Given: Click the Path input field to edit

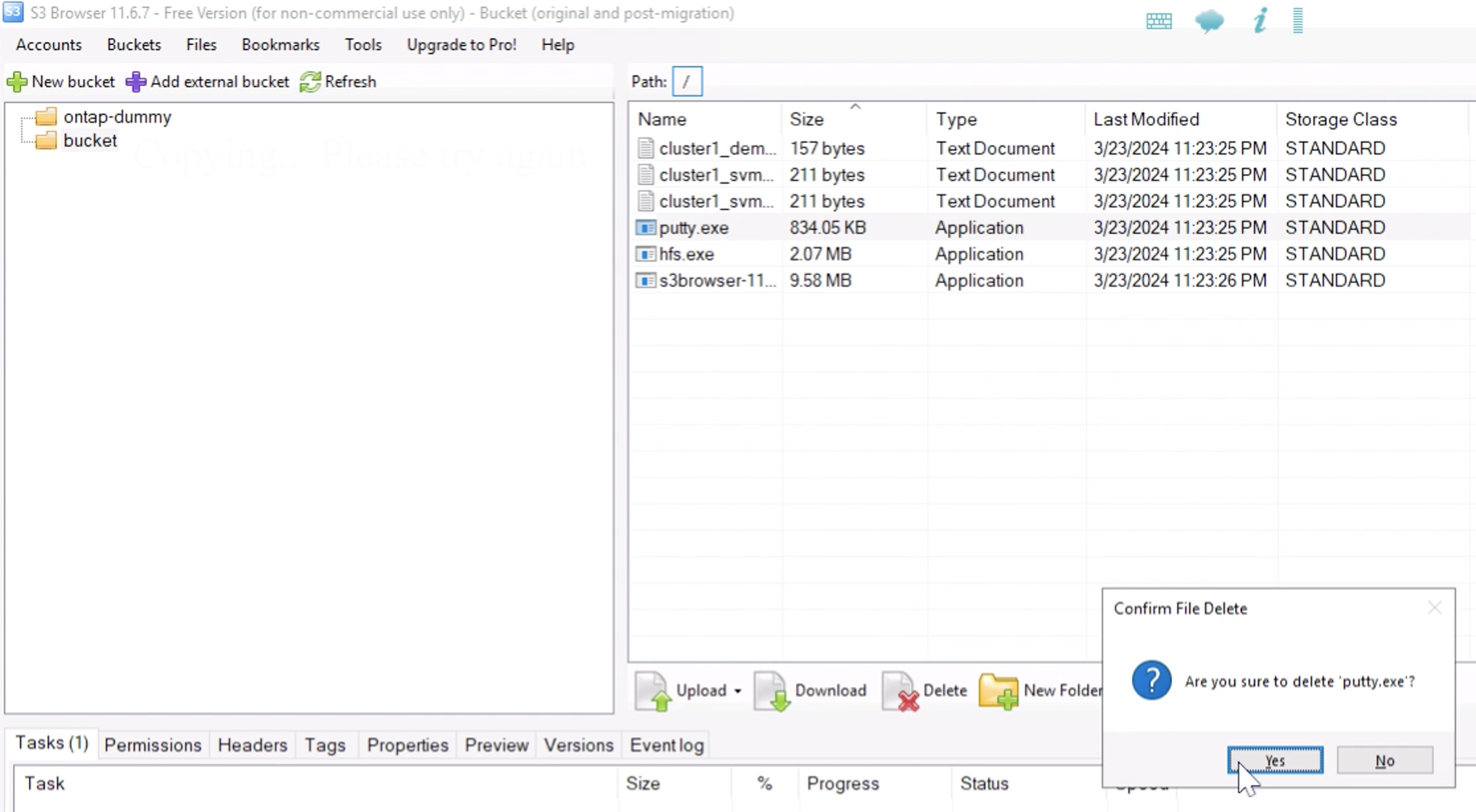Looking at the screenshot, I should pyautogui.click(x=688, y=81).
